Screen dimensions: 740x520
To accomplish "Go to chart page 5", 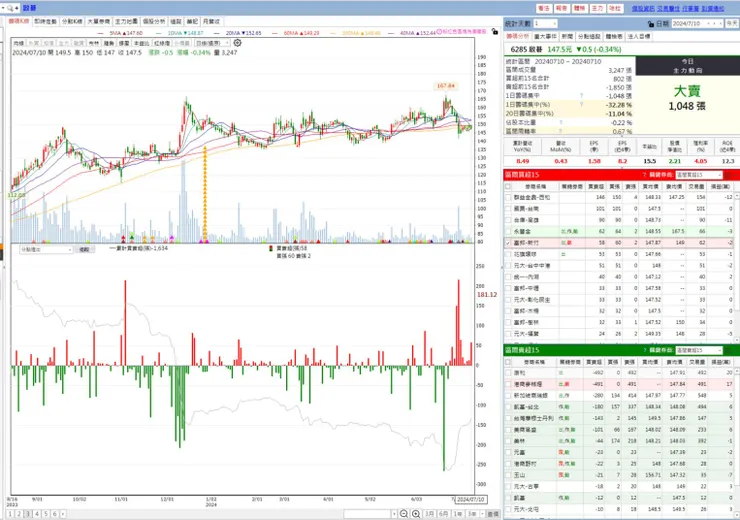I will pyautogui.click(x=46, y=514).
